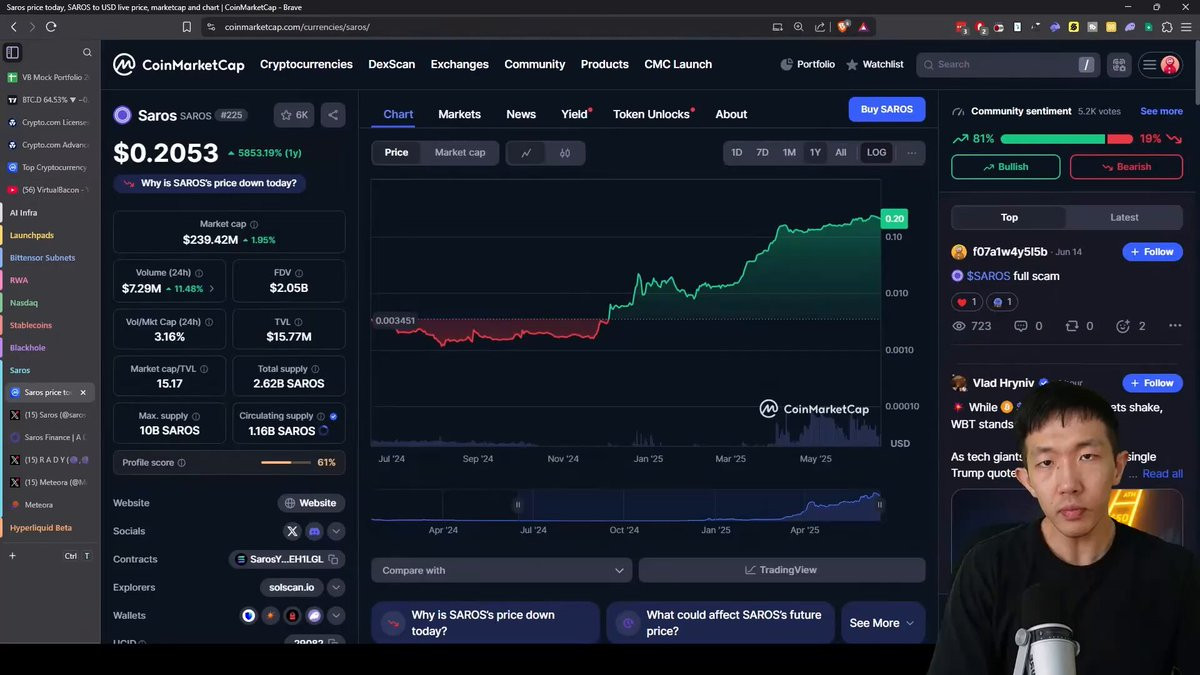1200x675 pixels.
Task: Set chart range to All
Action: 841,153
